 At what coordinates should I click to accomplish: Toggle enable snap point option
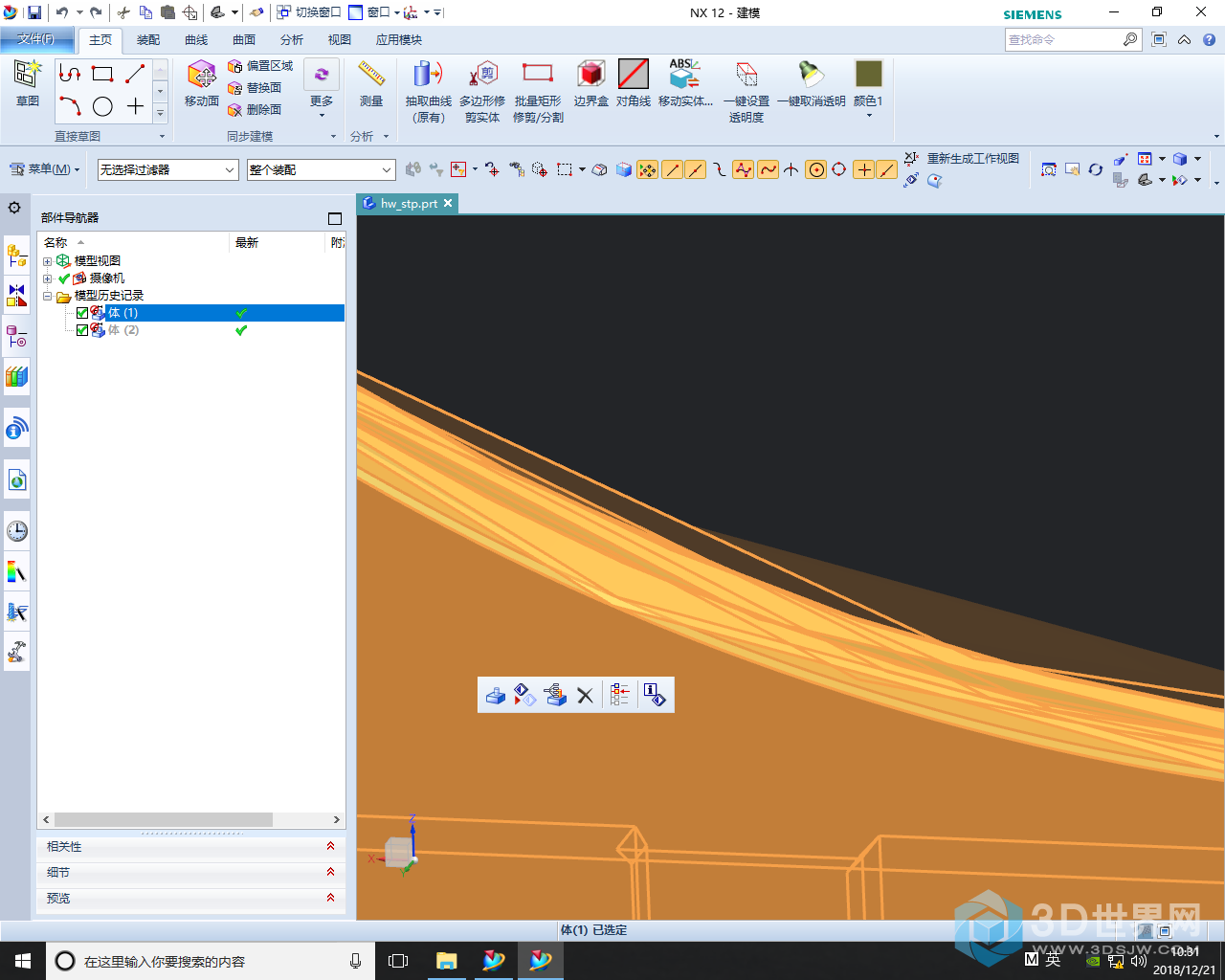click(648, 169)
